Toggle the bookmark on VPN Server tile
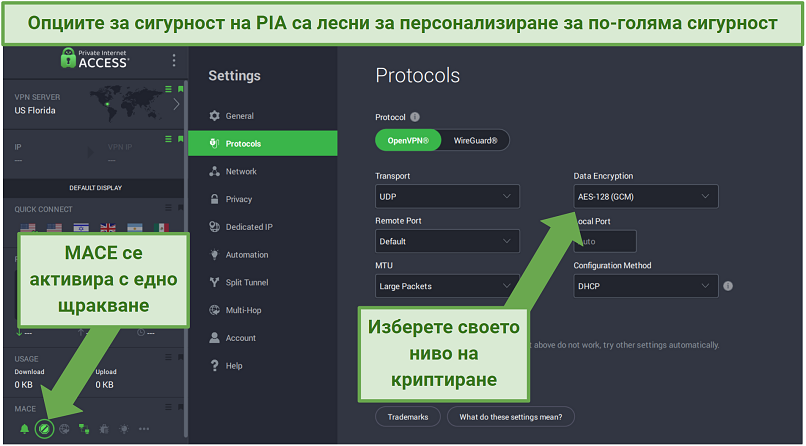 pyautogui.click(x=180, y=89)
